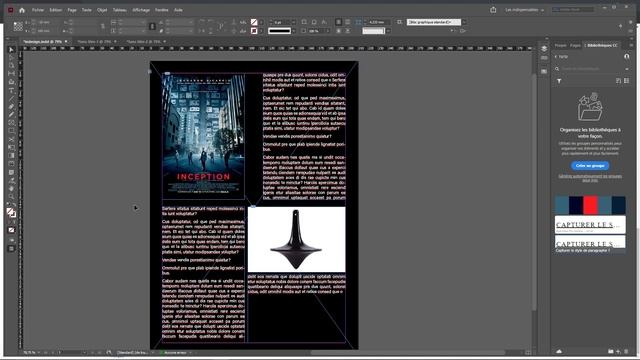Screen dimensions: 640x360
Task: Click the filter funnel icon in library panel
Action: click(559, 81)
